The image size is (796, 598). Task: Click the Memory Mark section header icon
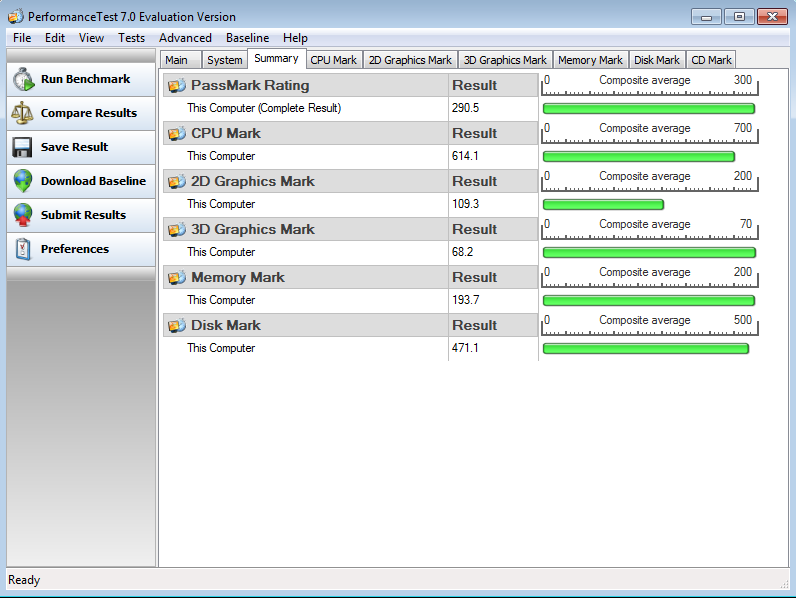tap(177, 277)
